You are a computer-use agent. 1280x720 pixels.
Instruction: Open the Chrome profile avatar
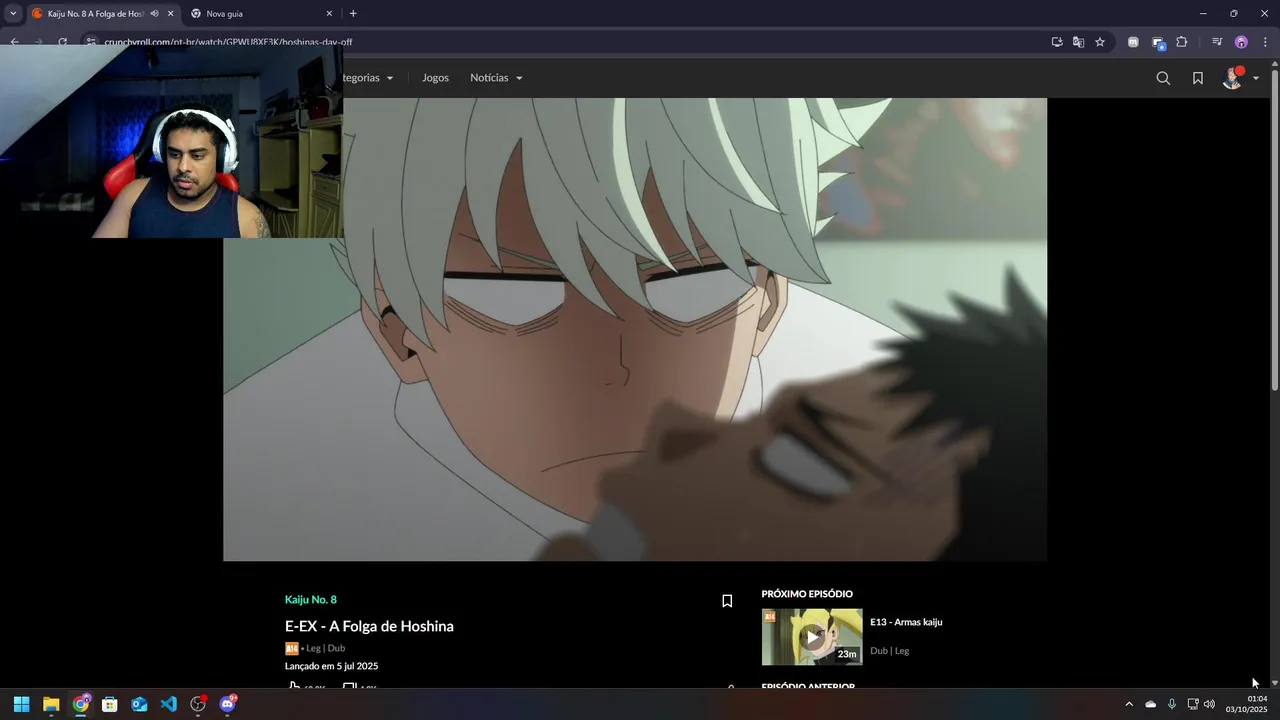[x=1241, y=42]
